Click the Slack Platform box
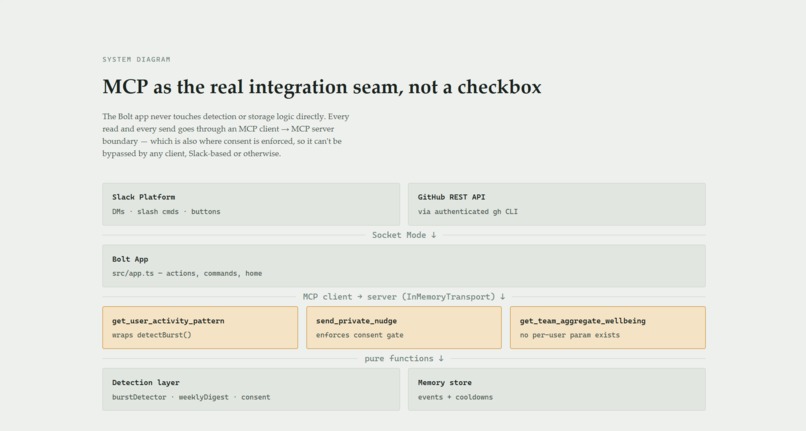Viewport: 806px width, 431px height. tap(251, 204)
